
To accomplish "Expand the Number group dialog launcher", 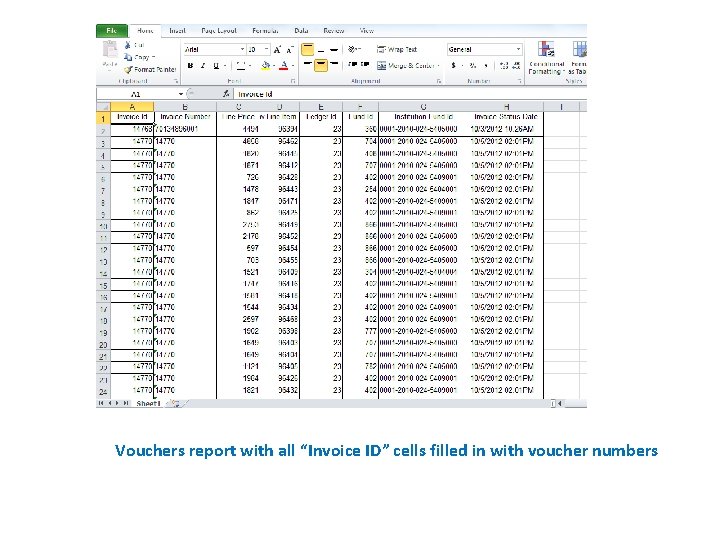I will click(x=520, y=81).
